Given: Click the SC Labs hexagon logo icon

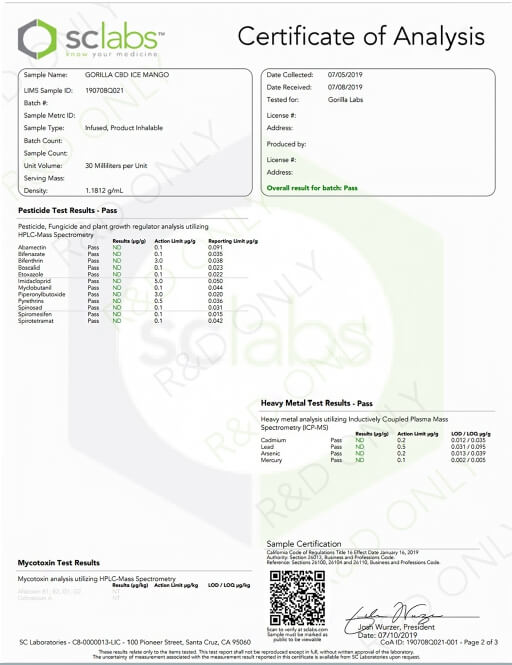Looking at the screenshot, I should click(37, 39).
